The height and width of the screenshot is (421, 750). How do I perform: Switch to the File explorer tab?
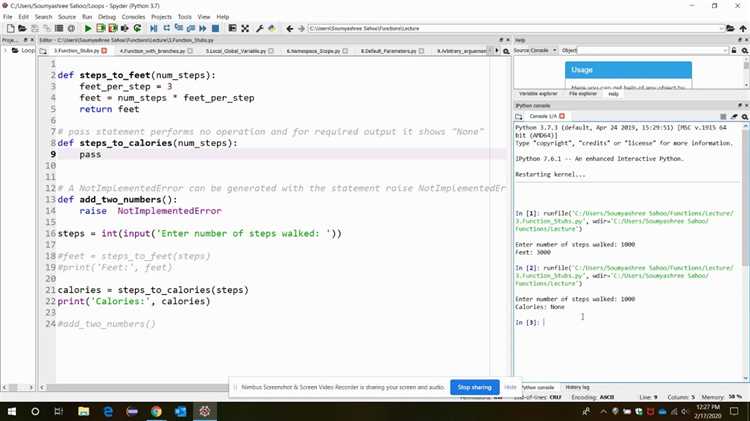click(583, 94)
